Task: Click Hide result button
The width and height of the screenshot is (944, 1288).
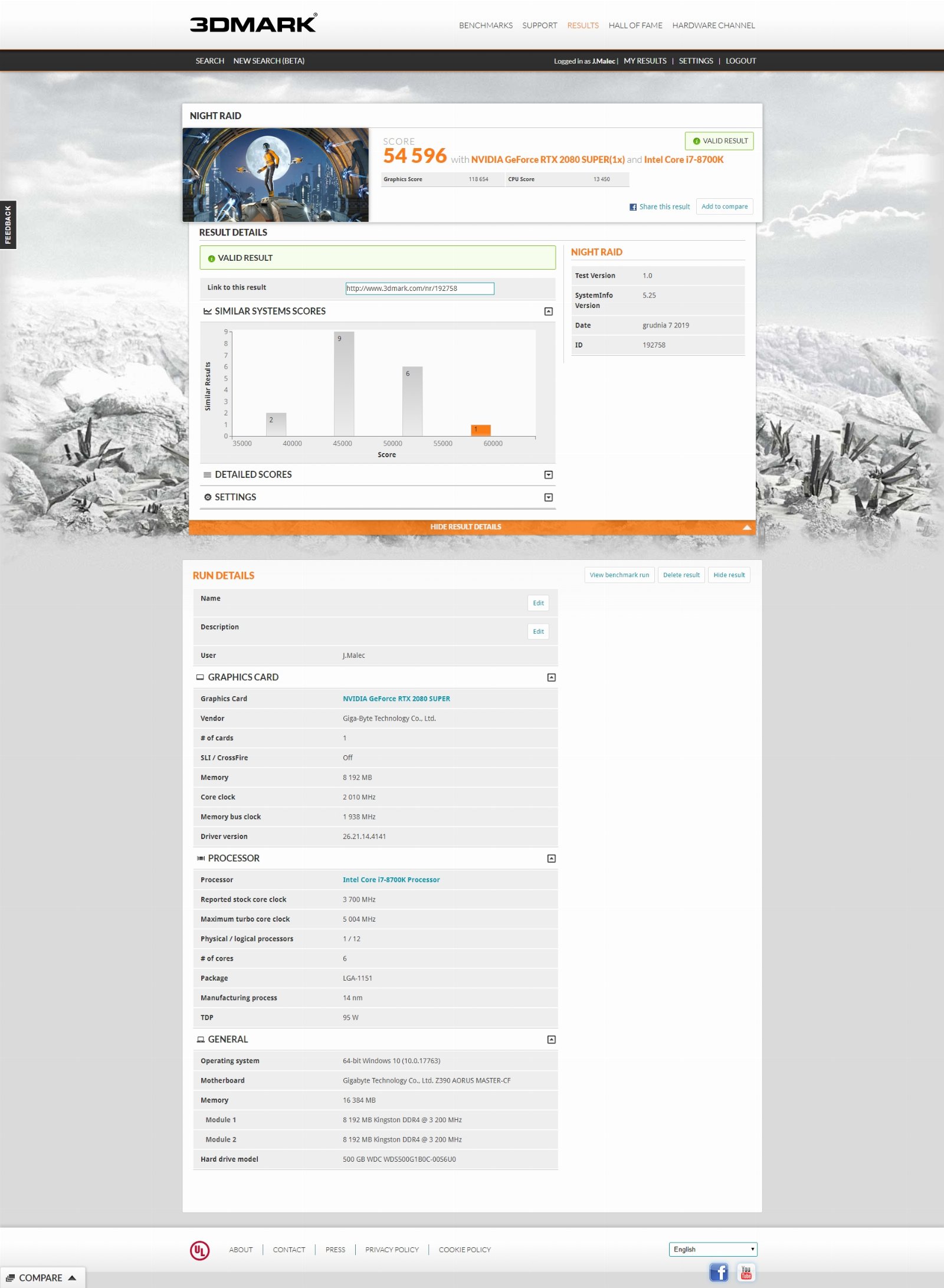Action: tap(729, 575)
